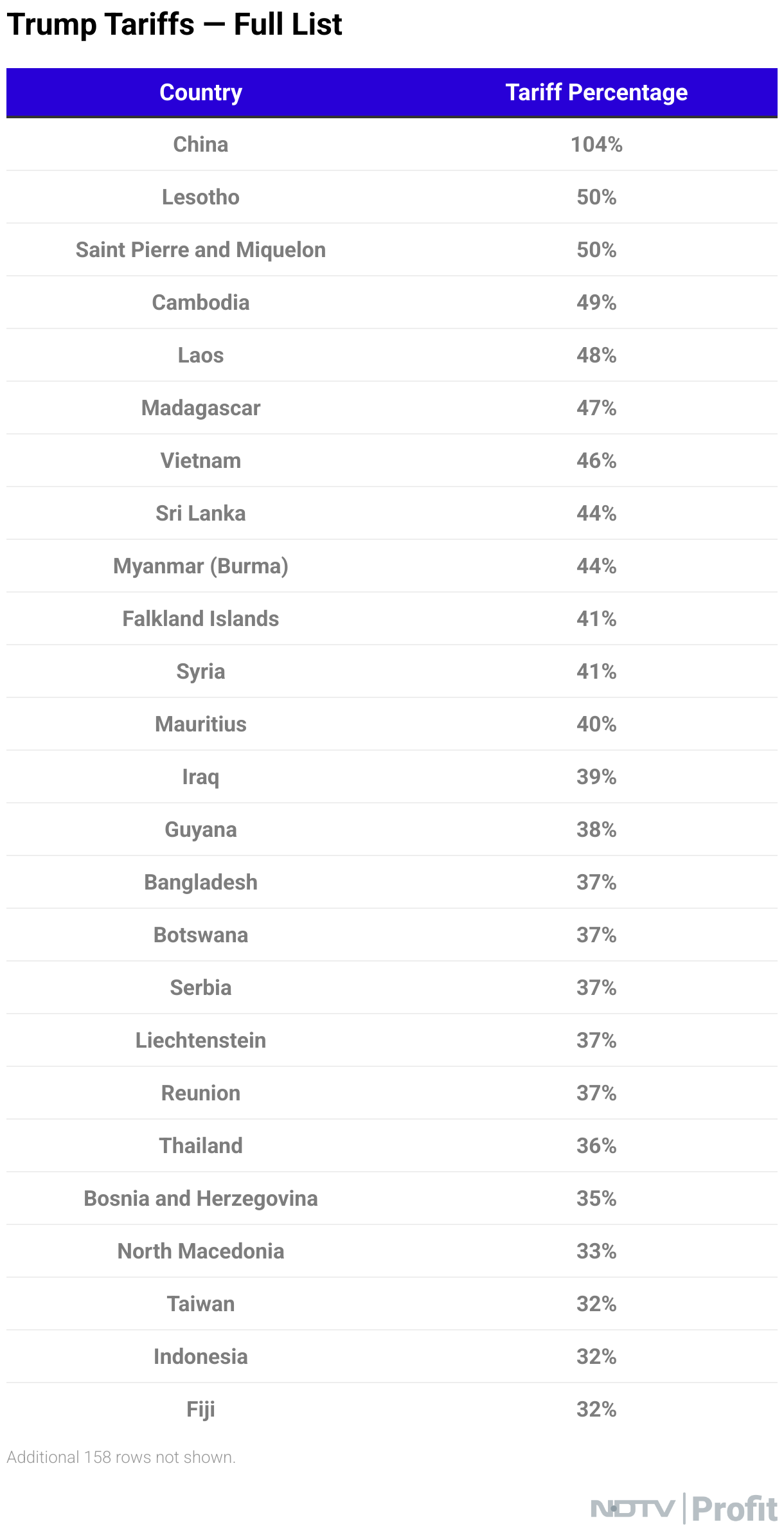
Task: Select the Cambodia row
Action: [x=392, y=303]
